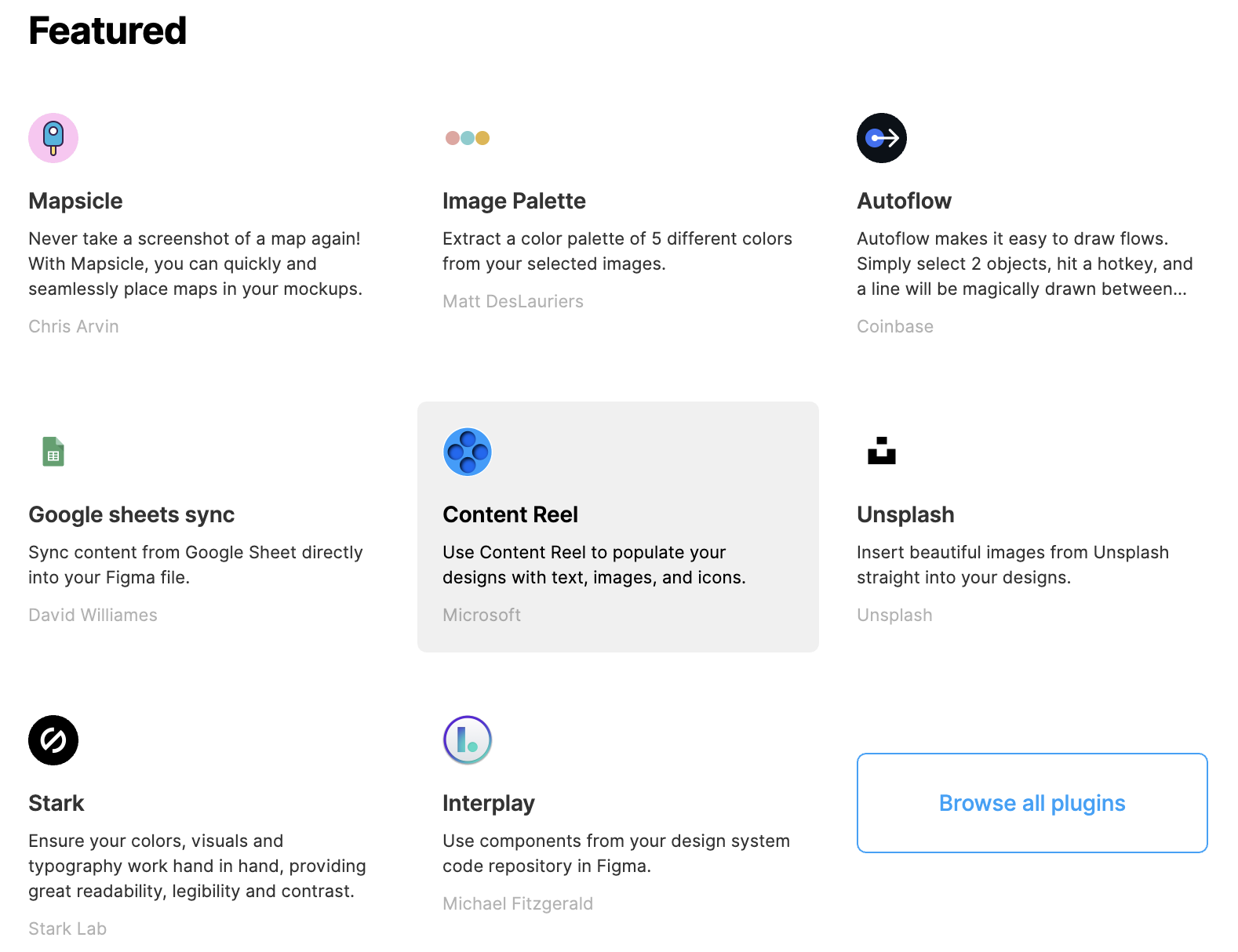Click author name Michael Fitzgerald
The width and height of the screenshot is (1238, 952).
518,903
